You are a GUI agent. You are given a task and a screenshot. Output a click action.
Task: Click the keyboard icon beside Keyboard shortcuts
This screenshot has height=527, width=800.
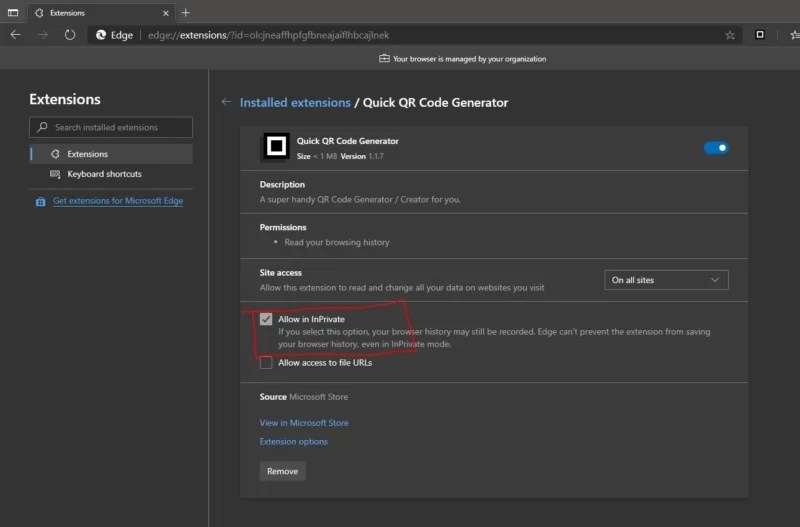(x=55, y=174)
